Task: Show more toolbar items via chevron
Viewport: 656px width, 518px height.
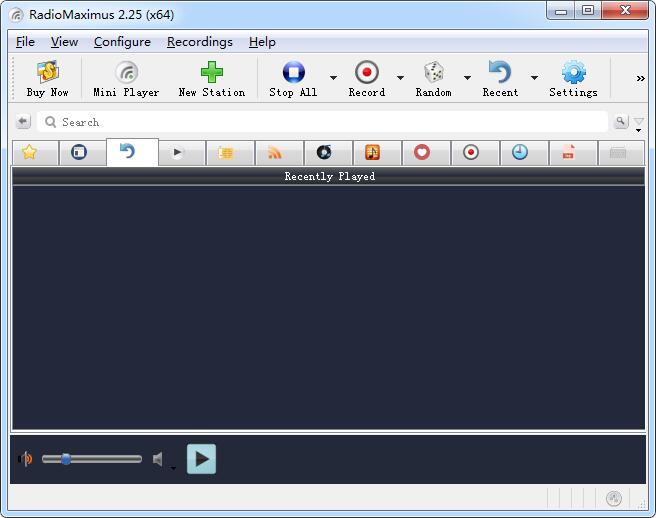Action: 640,78
